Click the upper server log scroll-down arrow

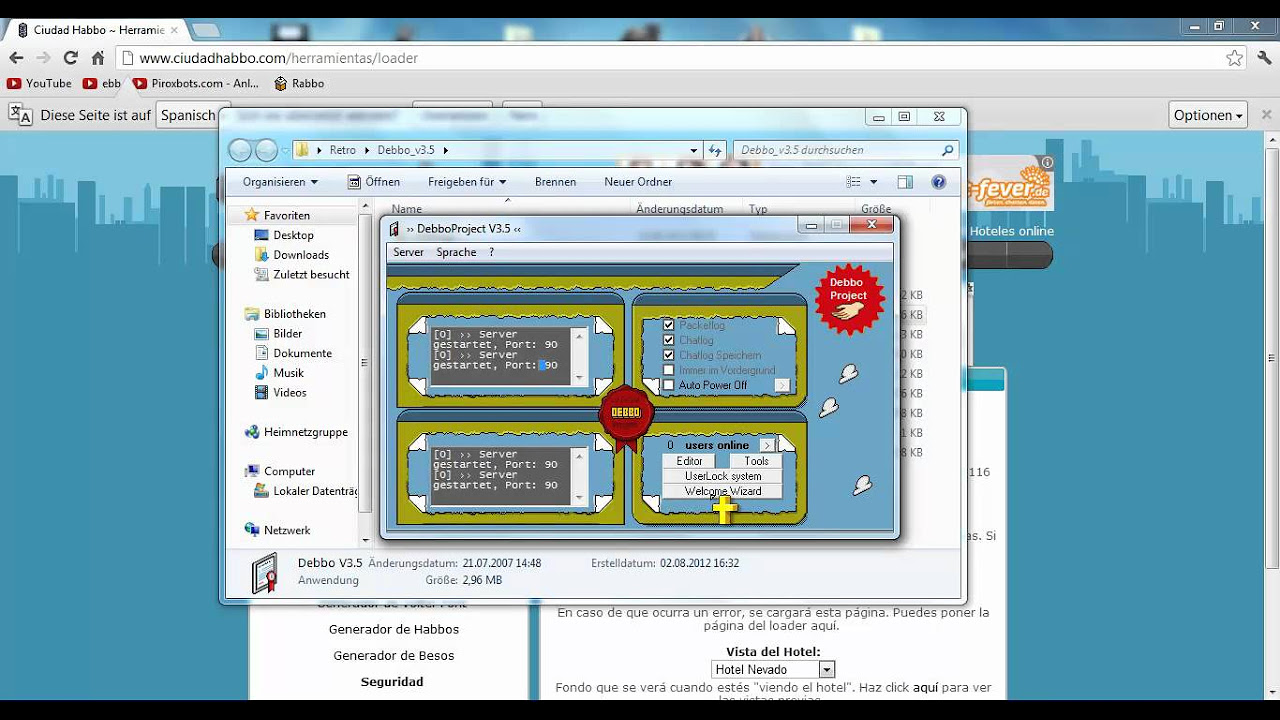click(578, 379)
